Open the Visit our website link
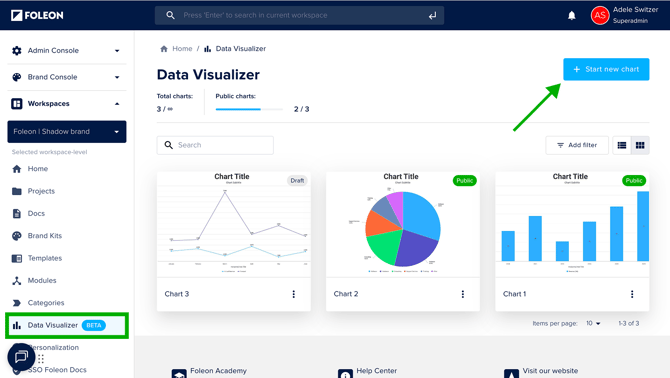 [x=550, y=371]
